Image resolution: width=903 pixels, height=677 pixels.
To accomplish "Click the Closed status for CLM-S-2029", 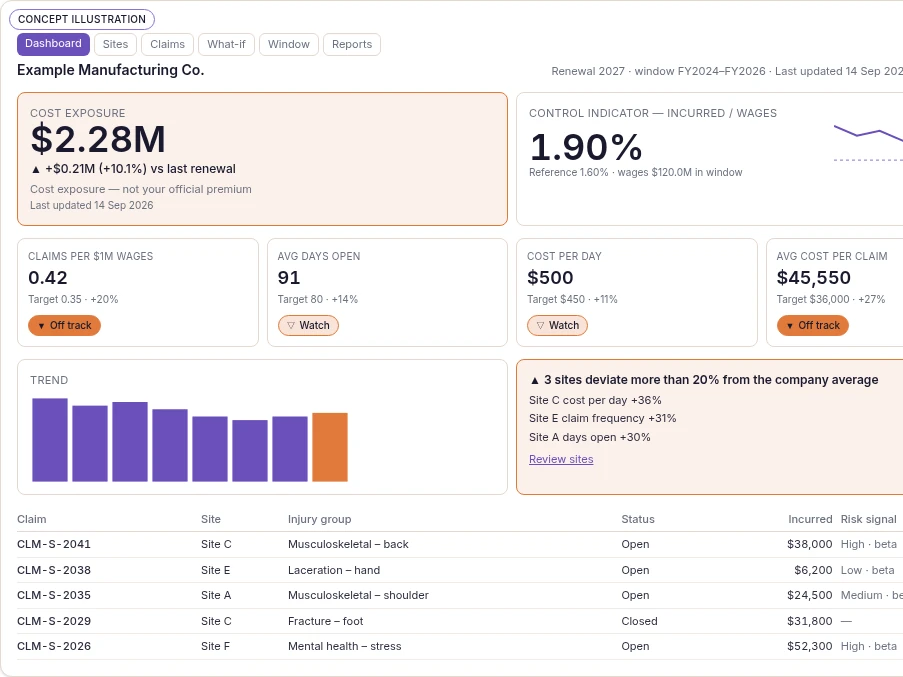I will pos(639,621).
